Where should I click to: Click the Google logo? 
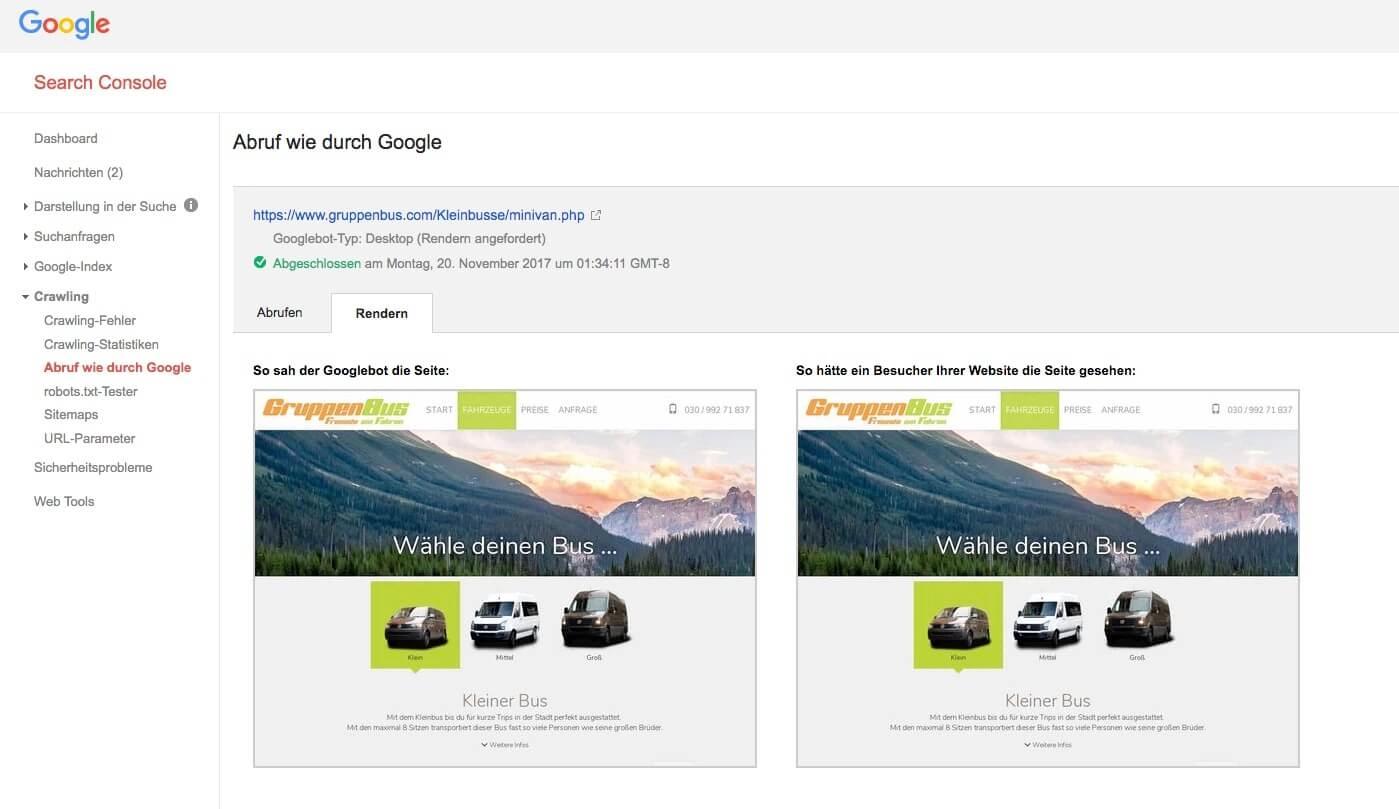[64, 24]
